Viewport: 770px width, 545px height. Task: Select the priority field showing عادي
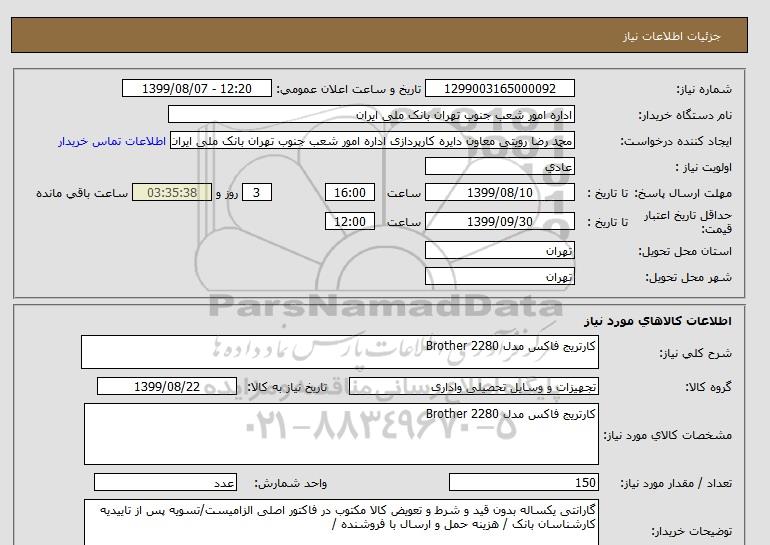(x=499, y=166)
